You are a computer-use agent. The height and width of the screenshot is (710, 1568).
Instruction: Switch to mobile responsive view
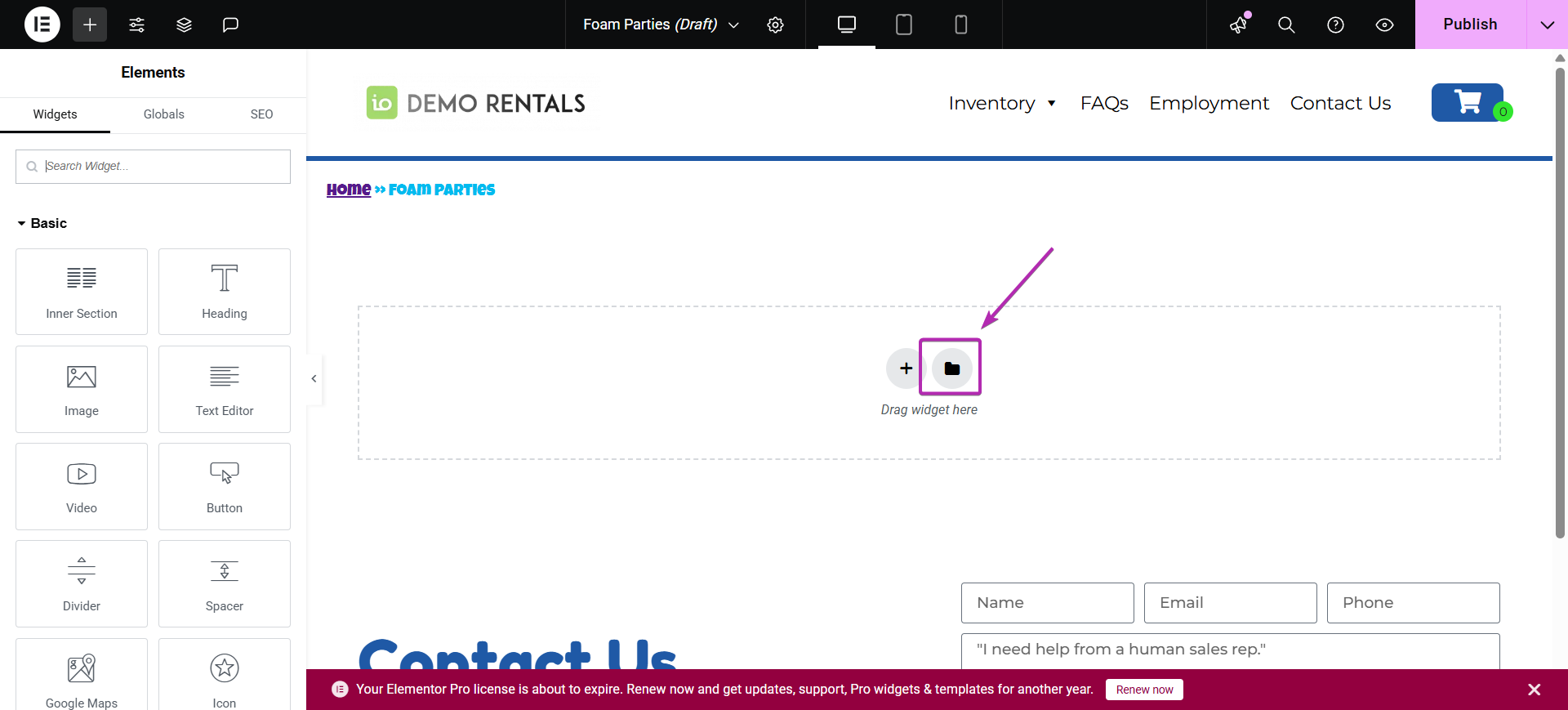point(960,25)
